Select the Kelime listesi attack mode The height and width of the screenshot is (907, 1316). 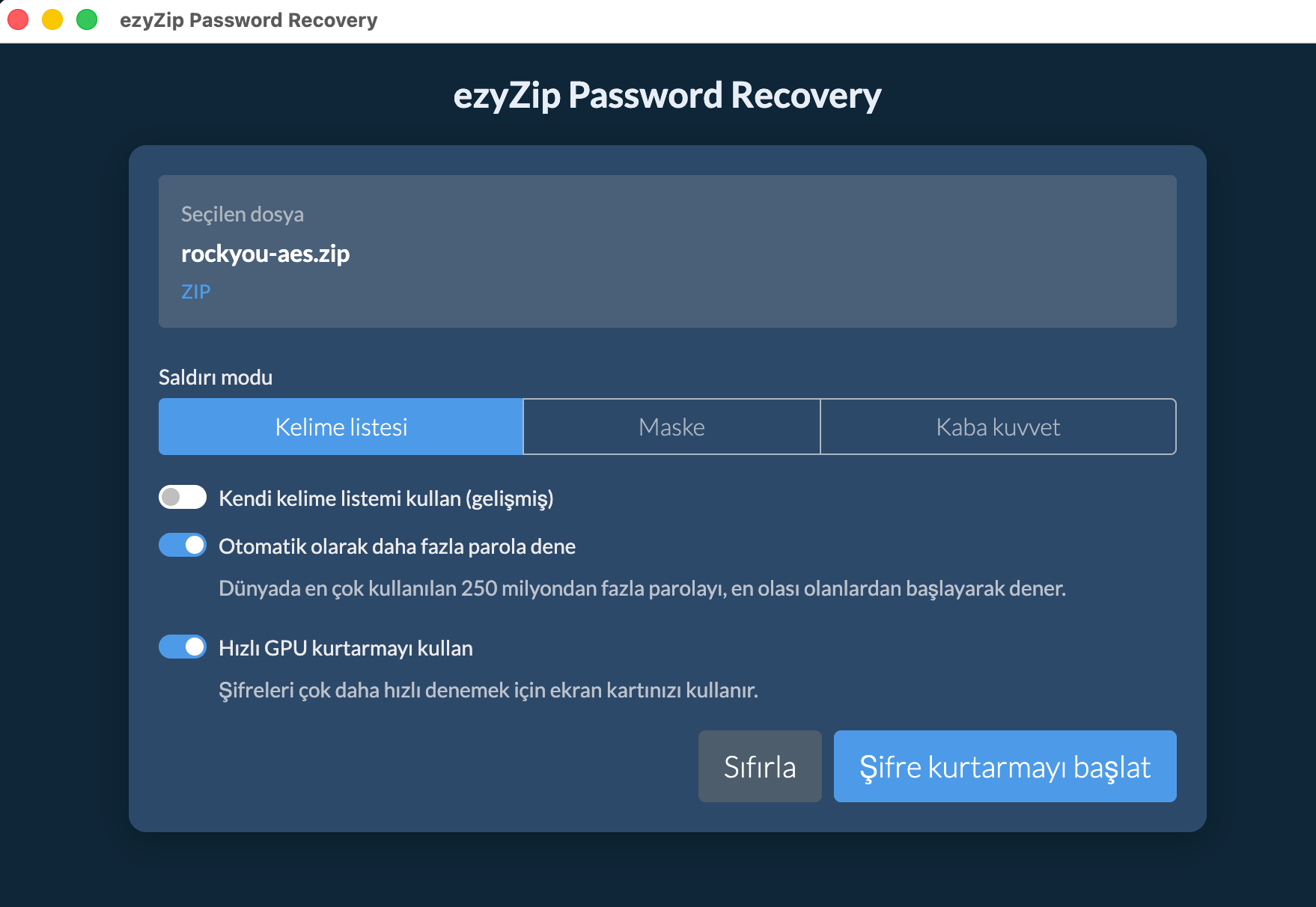click(341, 427)
